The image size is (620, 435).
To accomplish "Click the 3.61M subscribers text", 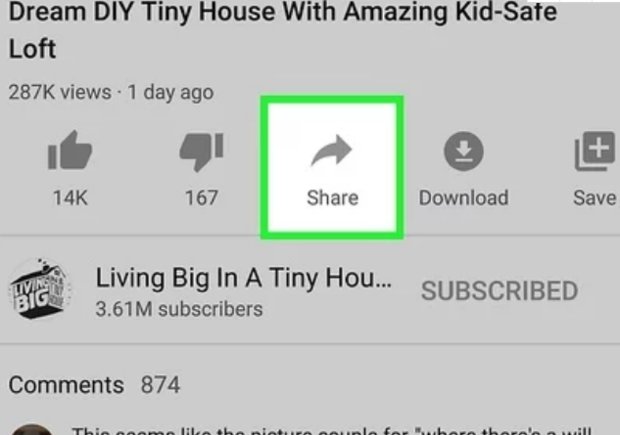I will (x=179, y=309).
